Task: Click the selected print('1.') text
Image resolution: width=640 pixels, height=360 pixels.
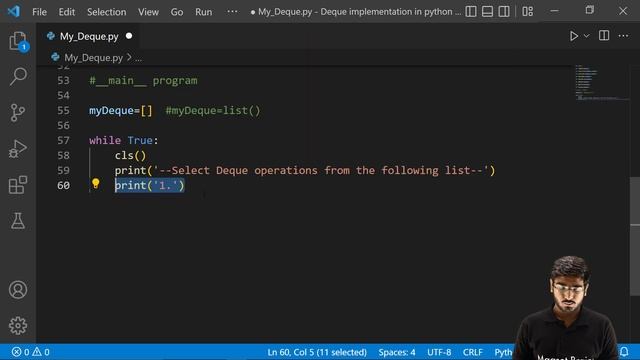Action: click(x=149, y=186)
